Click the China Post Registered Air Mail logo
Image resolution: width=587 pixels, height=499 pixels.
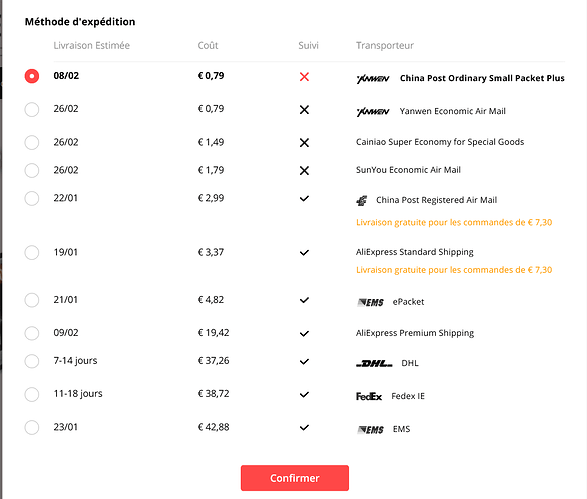click(x=362, y=201)
